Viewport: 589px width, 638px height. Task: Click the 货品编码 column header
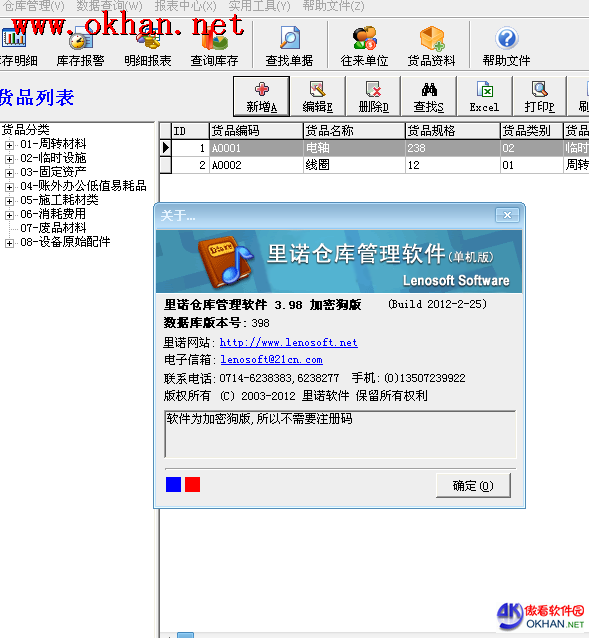tap(256, 131)
